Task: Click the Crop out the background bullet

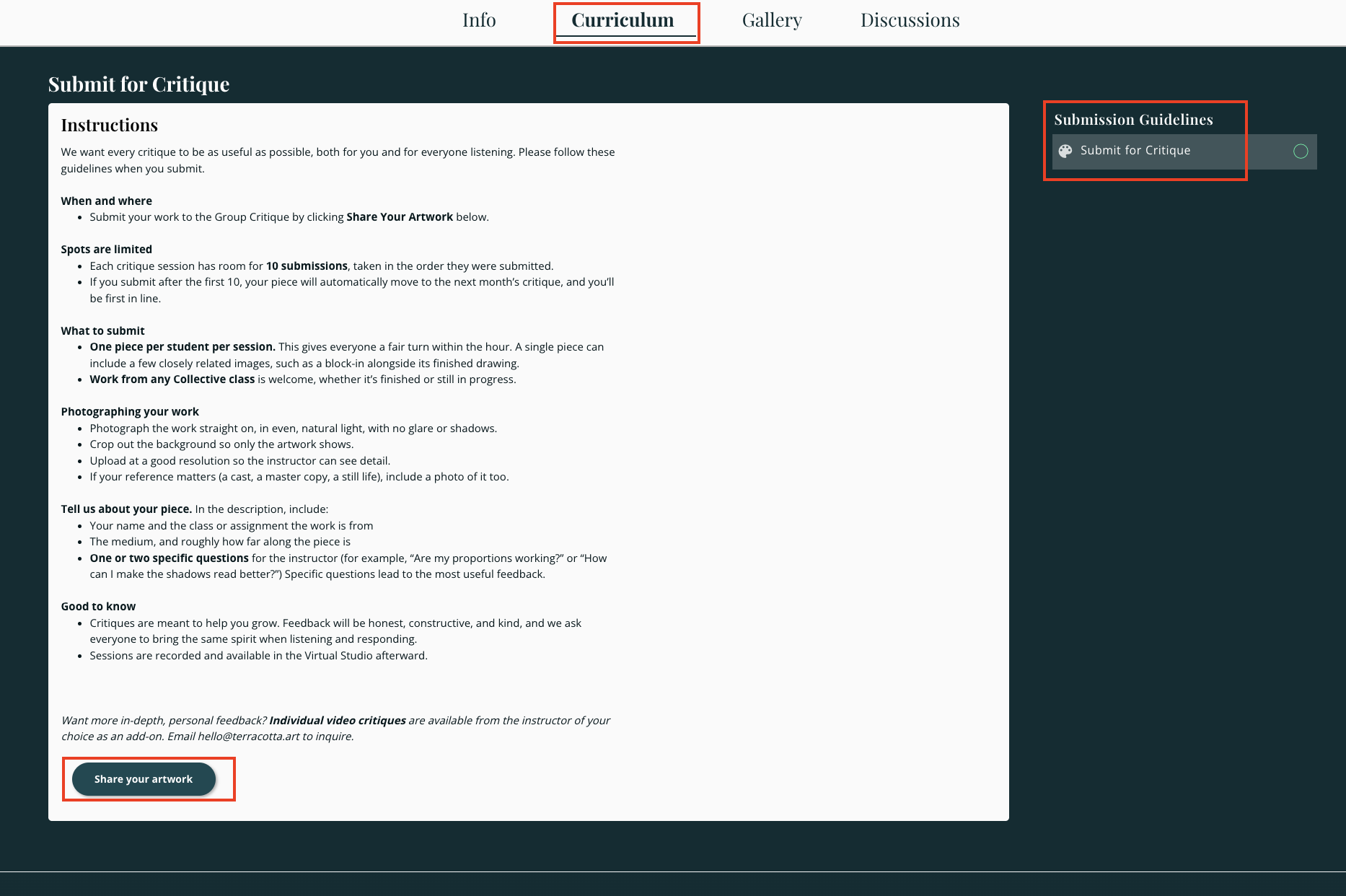Action: pos(221,444)
